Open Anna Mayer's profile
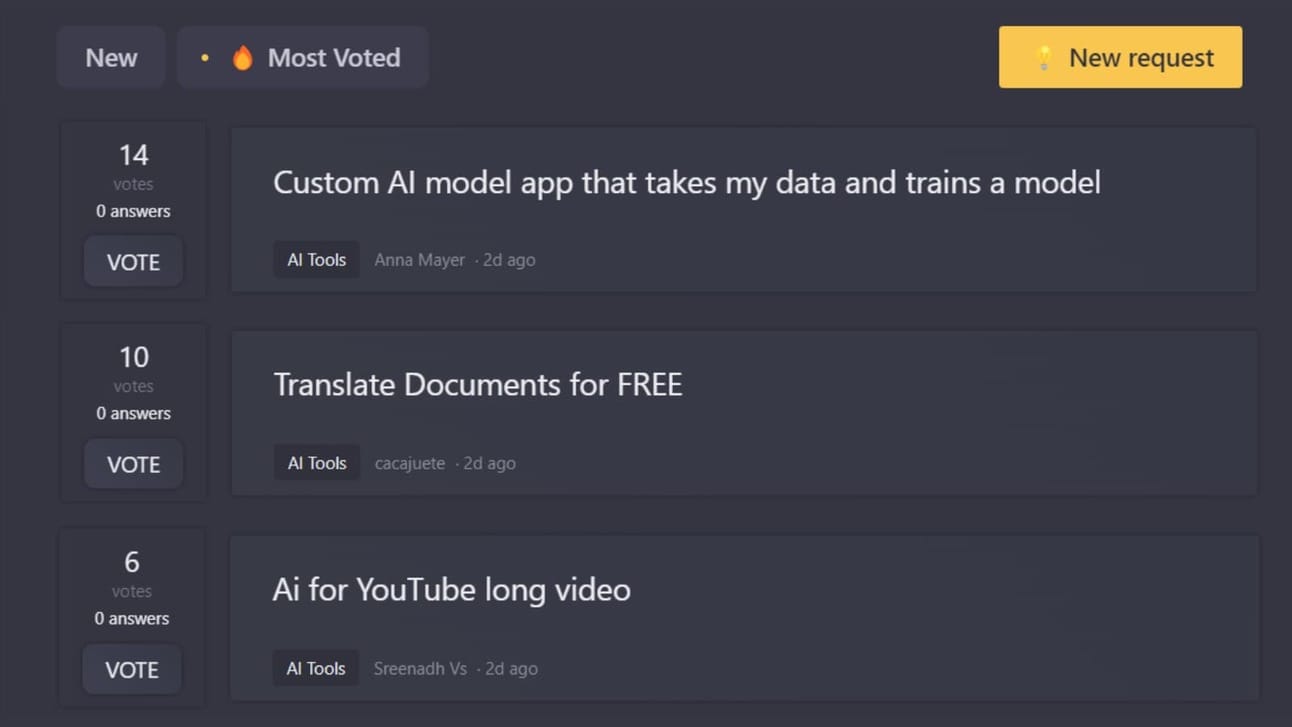The height and width of the screenshot is (727, 1292). pyautogui.click(x=419, y=260)
